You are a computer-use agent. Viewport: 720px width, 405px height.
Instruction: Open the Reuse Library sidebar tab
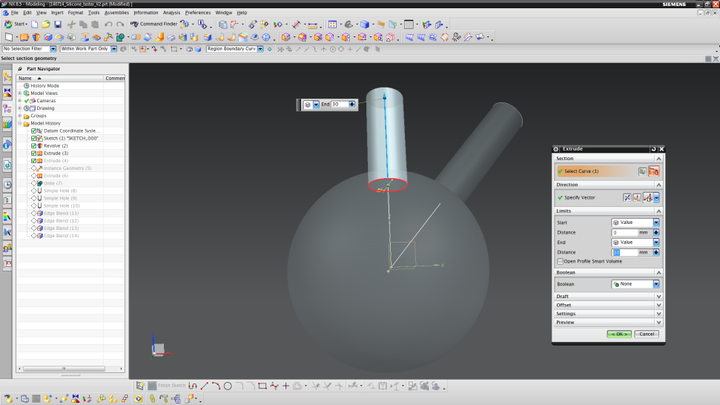click(x=7, y=124)
